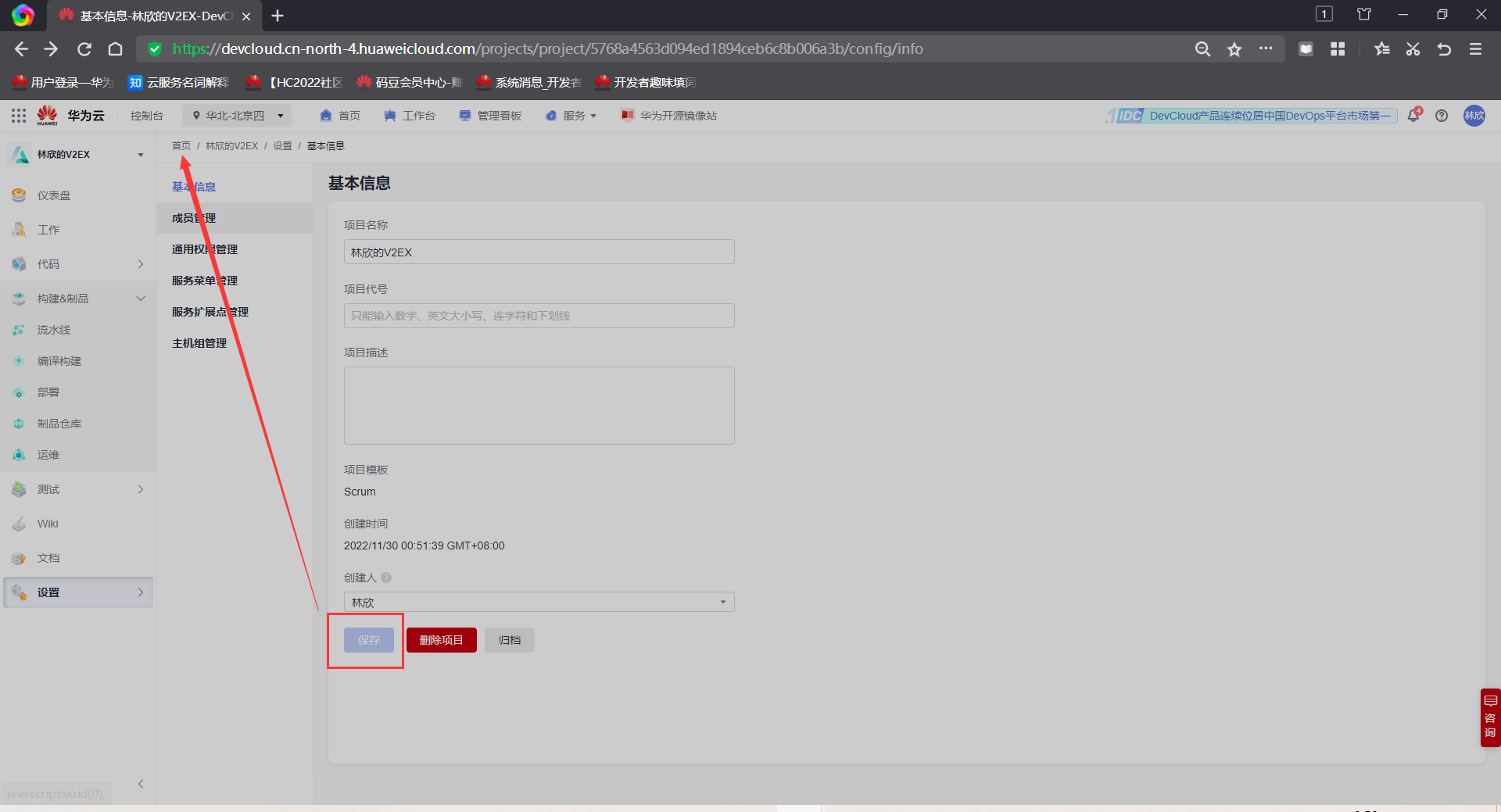Click 首页 in the breadcrumb

[181, 146]
